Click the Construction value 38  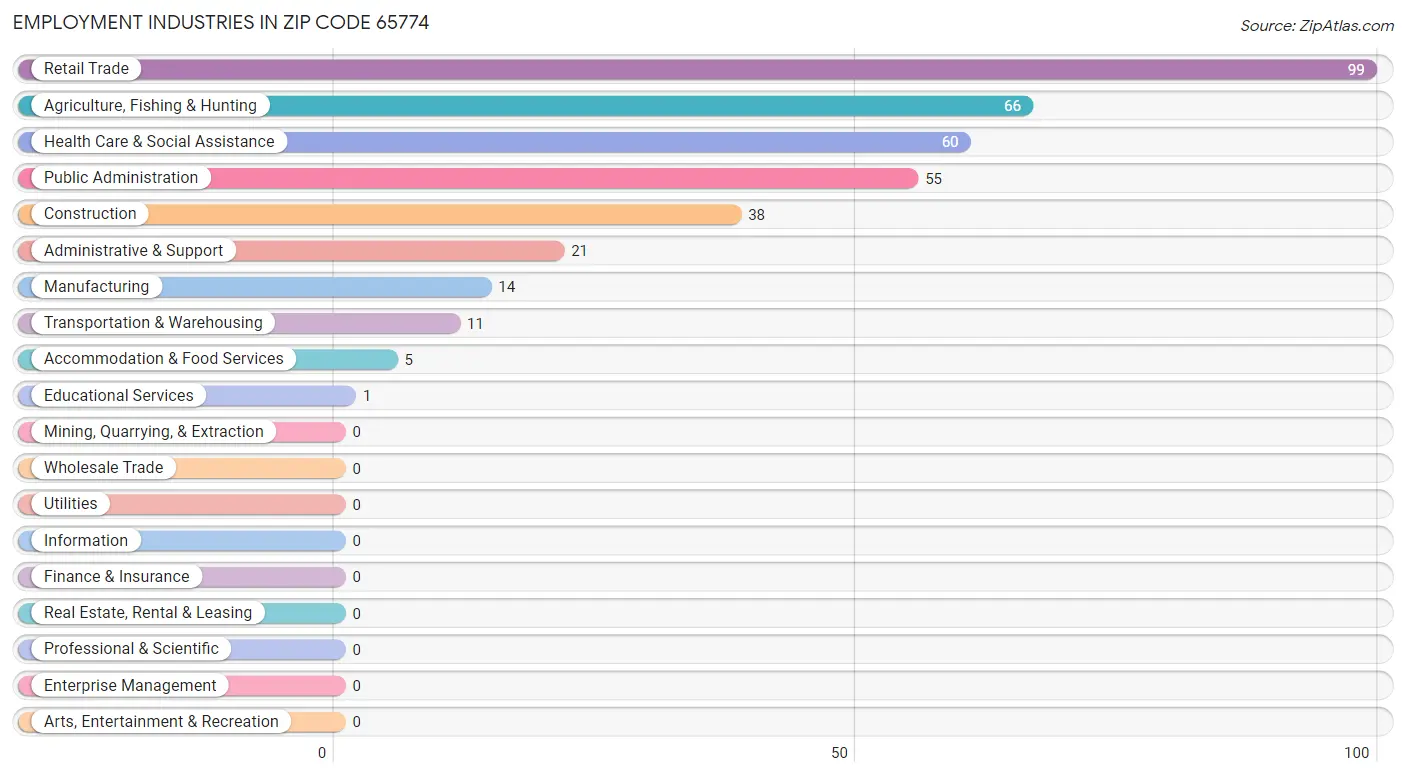click(x=757, y=215)
